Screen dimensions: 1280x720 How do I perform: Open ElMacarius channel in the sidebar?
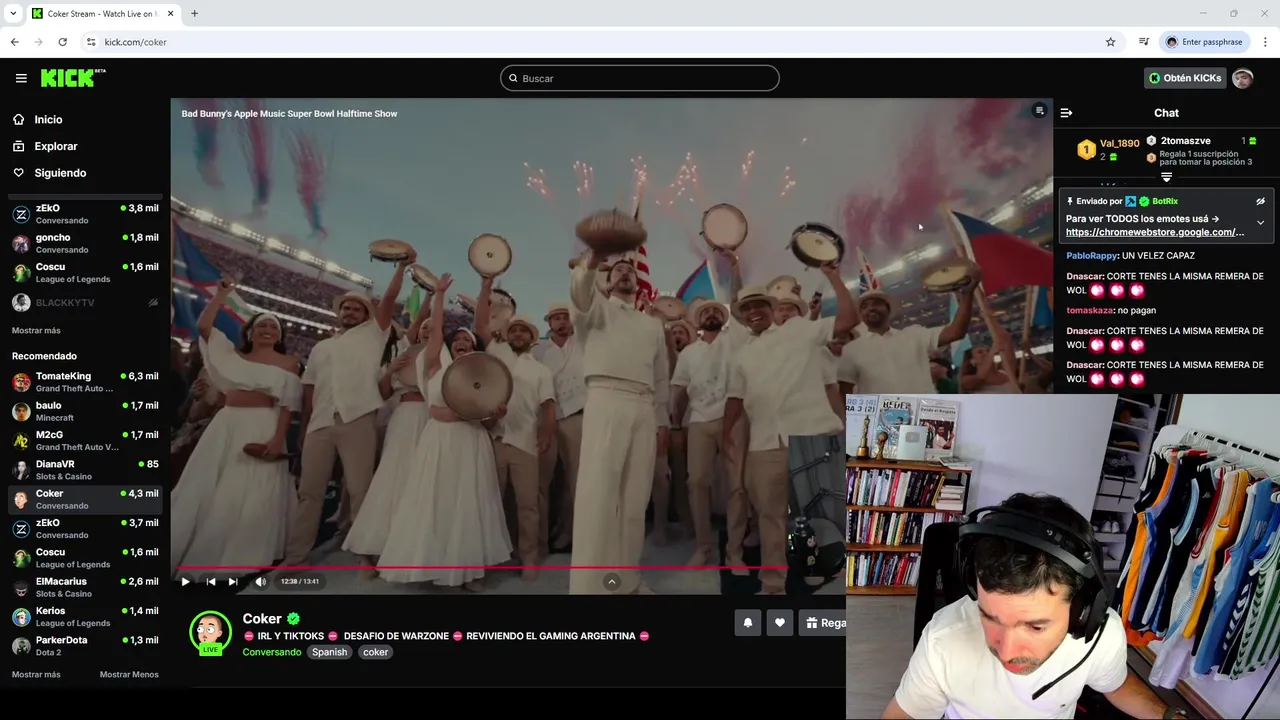pos(85,587)
